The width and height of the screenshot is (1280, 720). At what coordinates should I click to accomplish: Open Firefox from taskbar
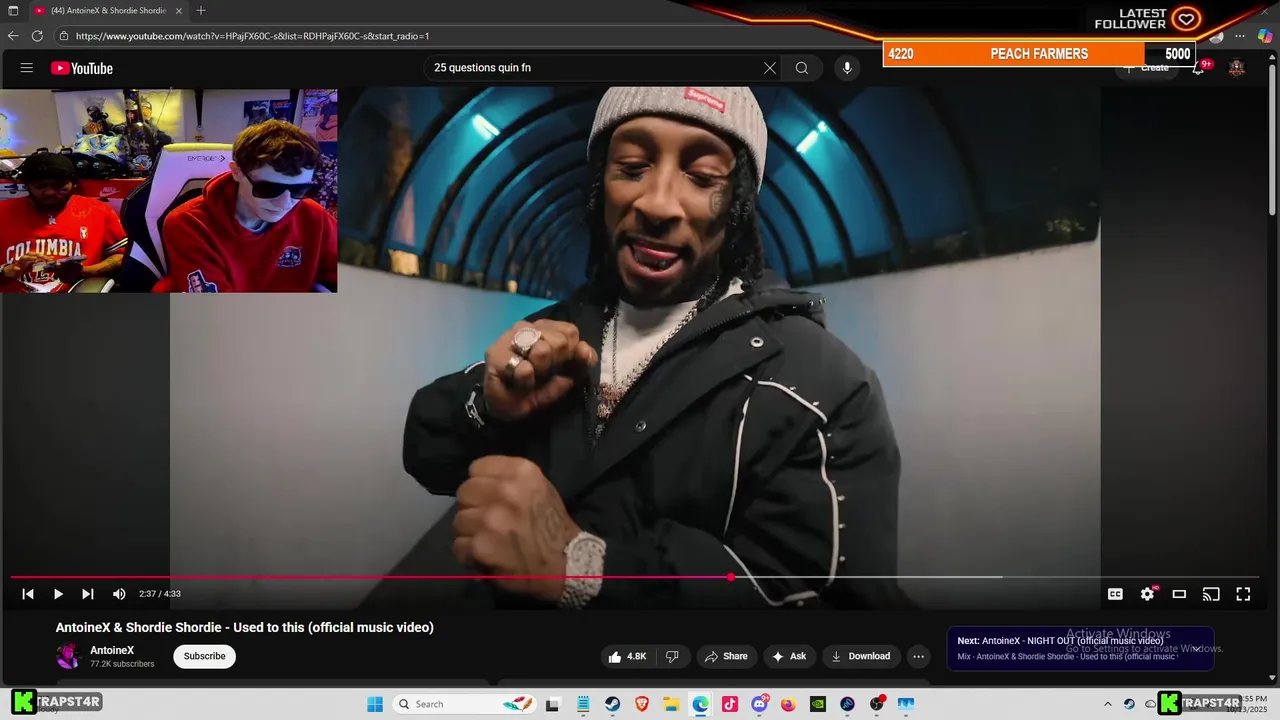tap(789, 704)
